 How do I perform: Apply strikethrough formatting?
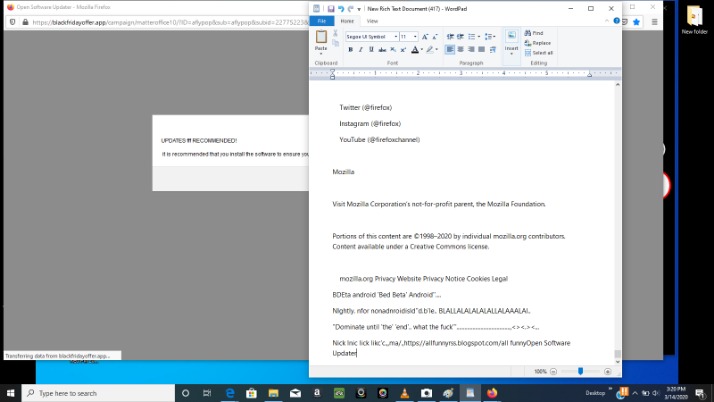tap(382, 50)
